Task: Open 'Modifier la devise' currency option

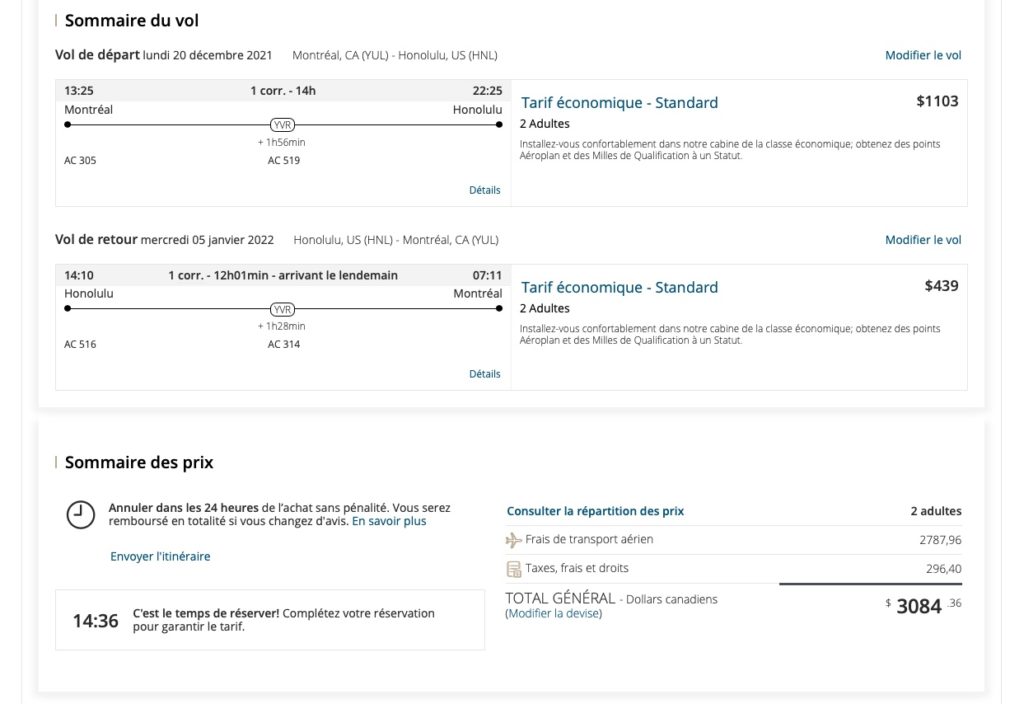Action: pyautogui.click(x=554, y=614)
